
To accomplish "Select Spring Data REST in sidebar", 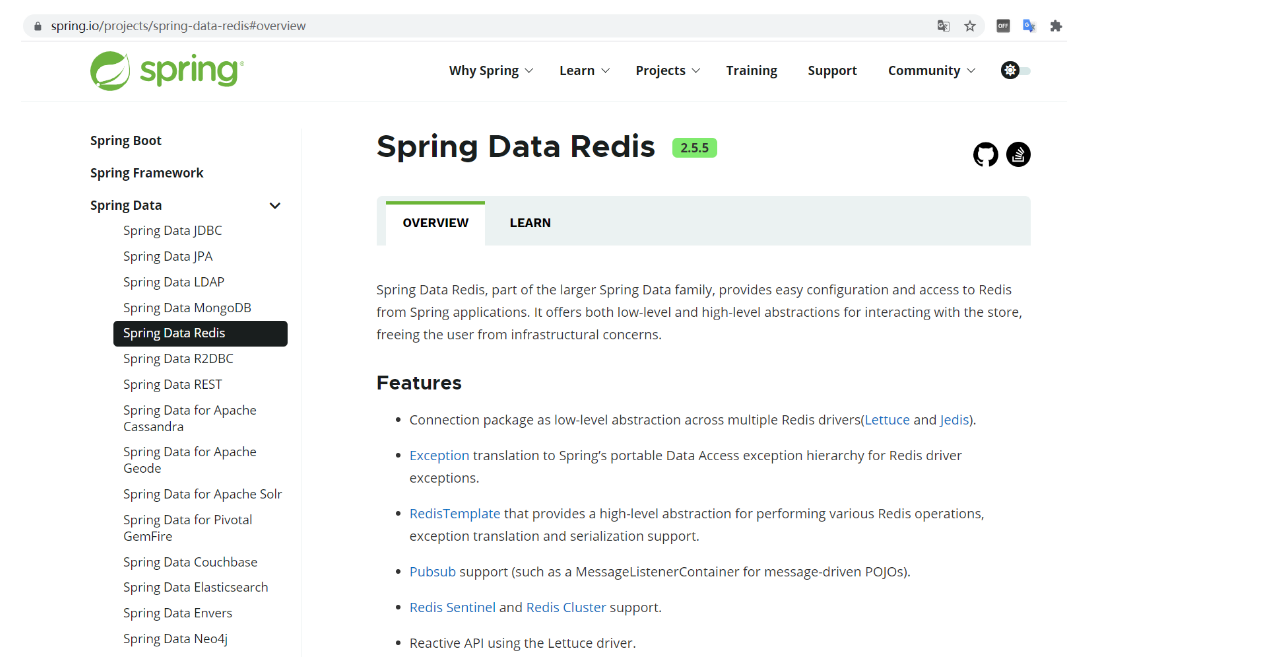I will point(173,385).
